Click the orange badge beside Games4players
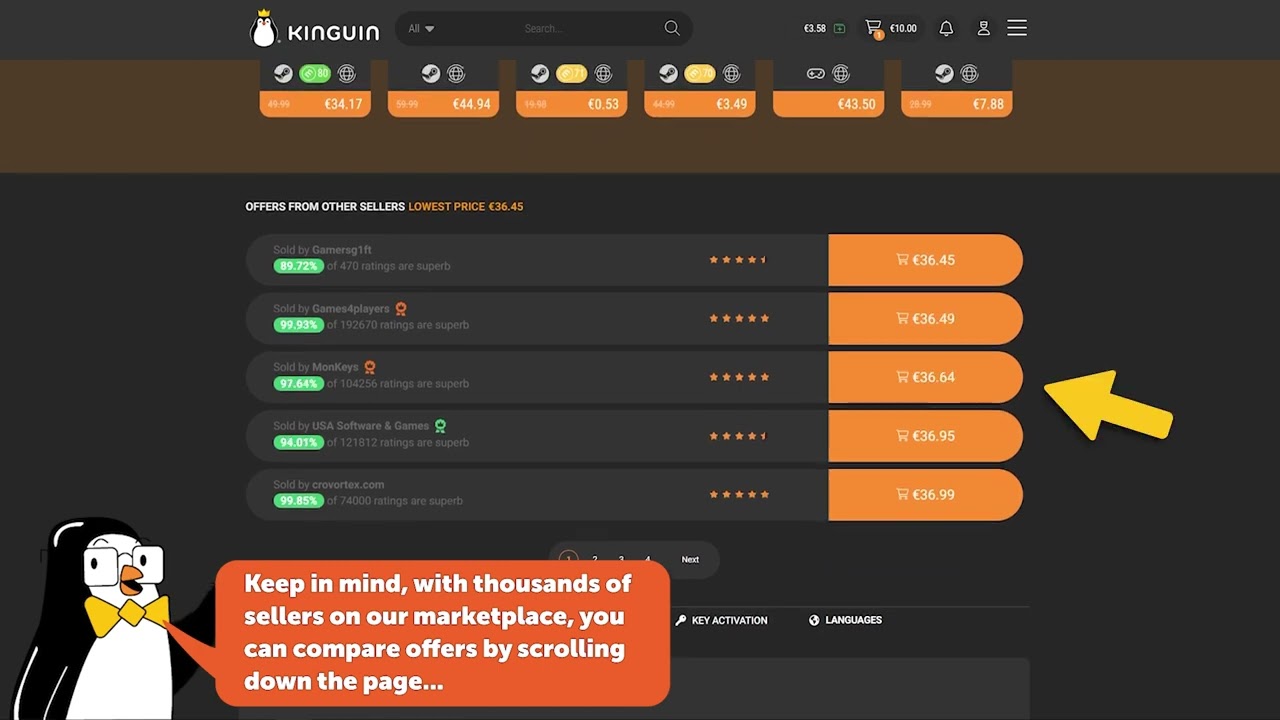 point(401,309)
